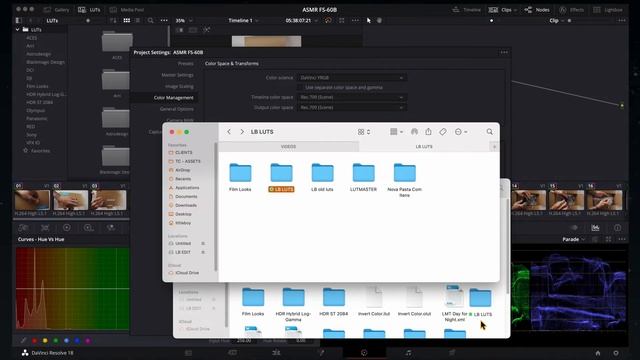
Task: Open General Options in Project Settings
Action: (177, 109)
